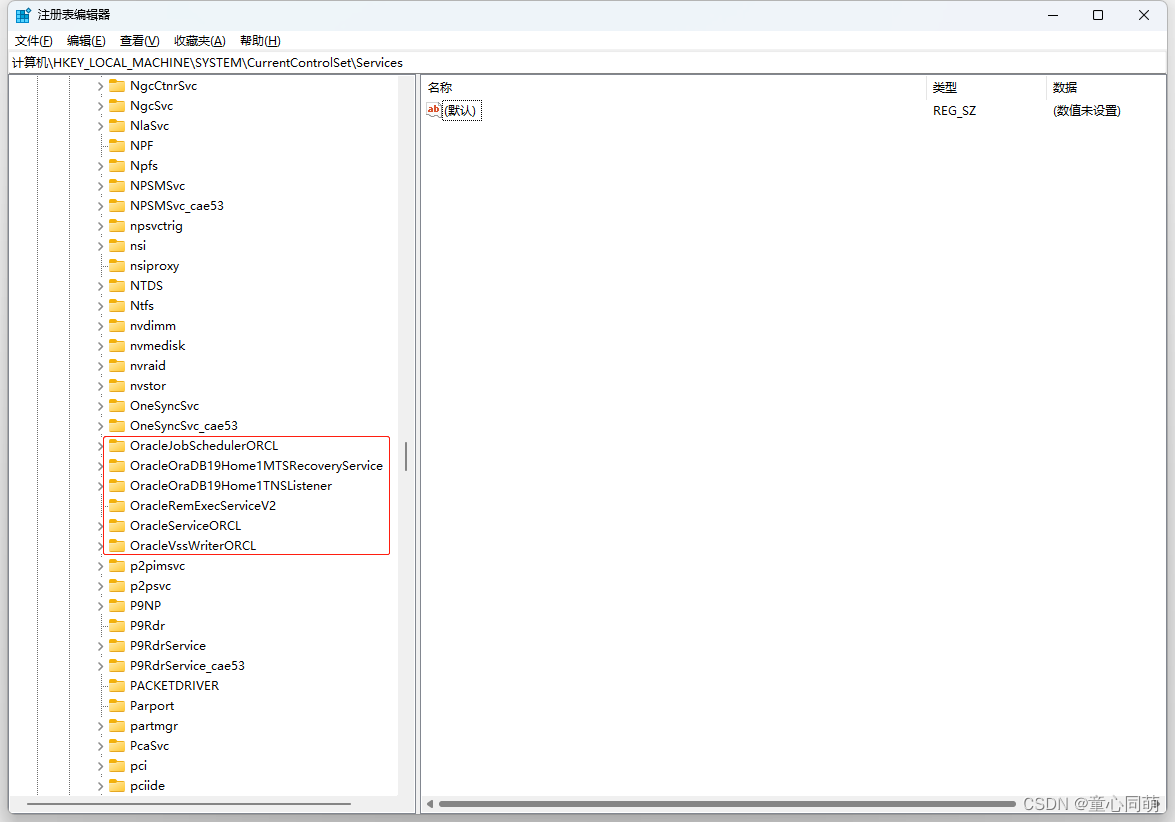The image size is (1175, 822).
Task: Expand the NPSMSvc key chevron
Action: (x=100, y=186)
